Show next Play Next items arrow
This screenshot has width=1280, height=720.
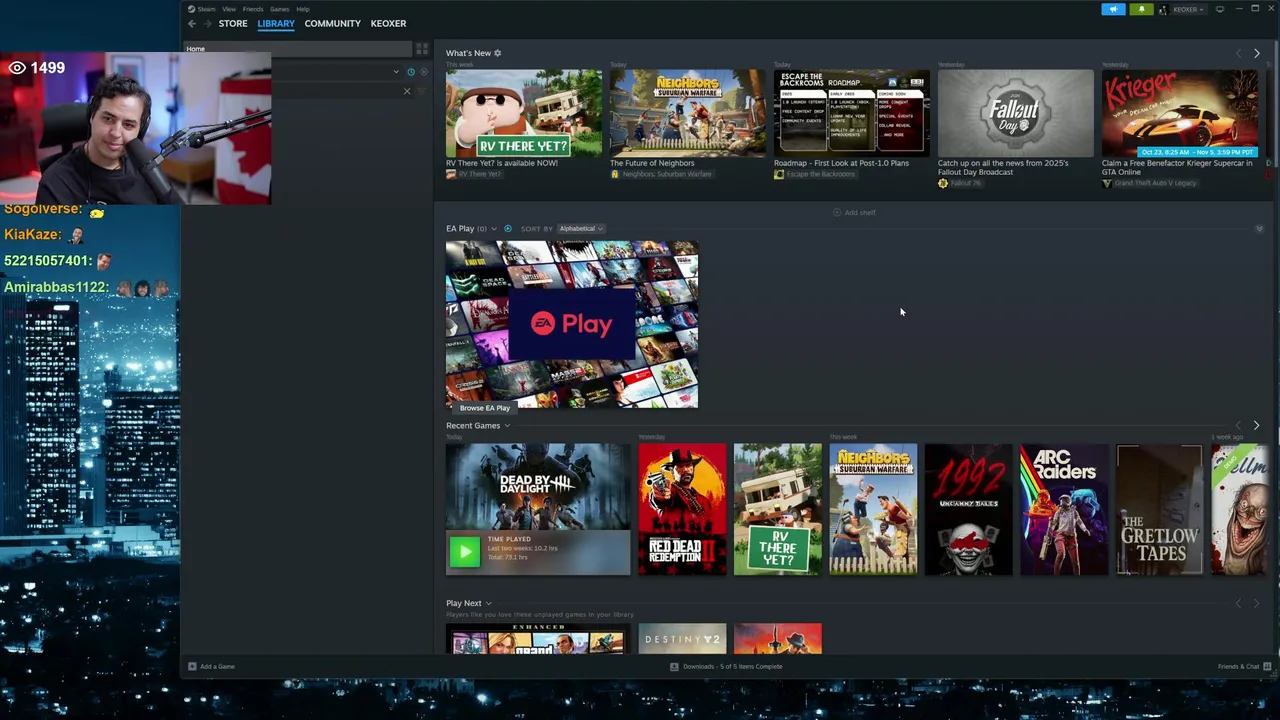(x=1256, y=603)
